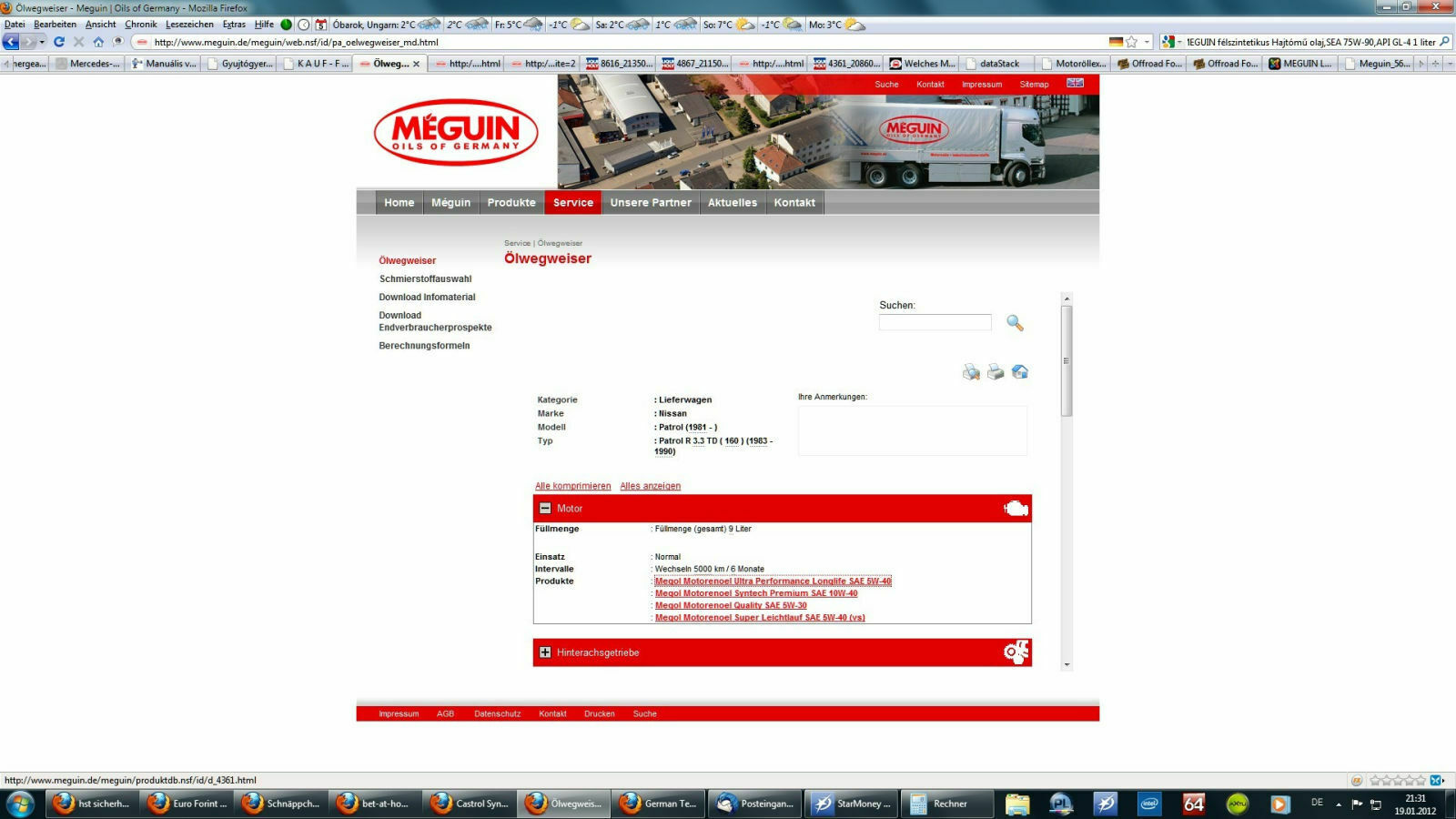1456x819 pixels.
Task: Open Berechnungsformeln in the sidebar
Action: (x=424, y=346)
